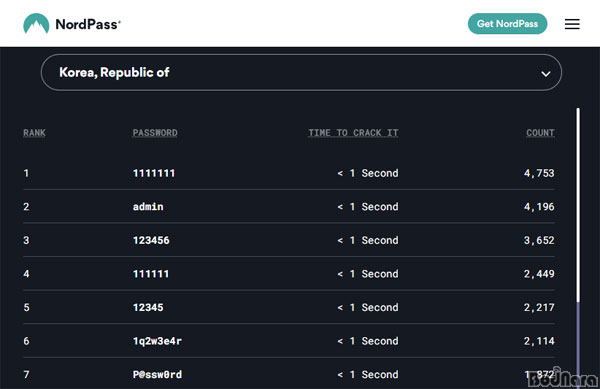Expand the Korea, Republic of country dropdown
600x389 pixels.
point(301,72)
